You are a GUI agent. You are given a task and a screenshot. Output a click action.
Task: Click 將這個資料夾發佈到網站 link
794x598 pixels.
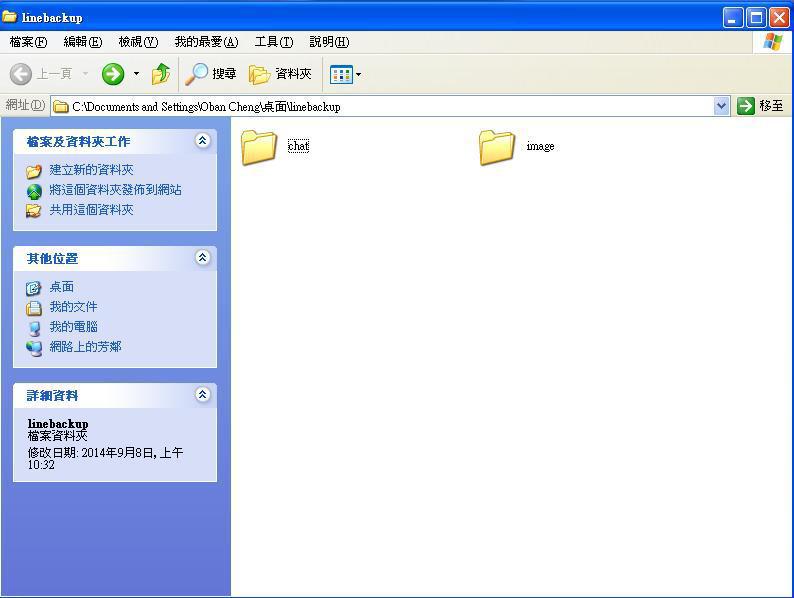coord(115,190)
